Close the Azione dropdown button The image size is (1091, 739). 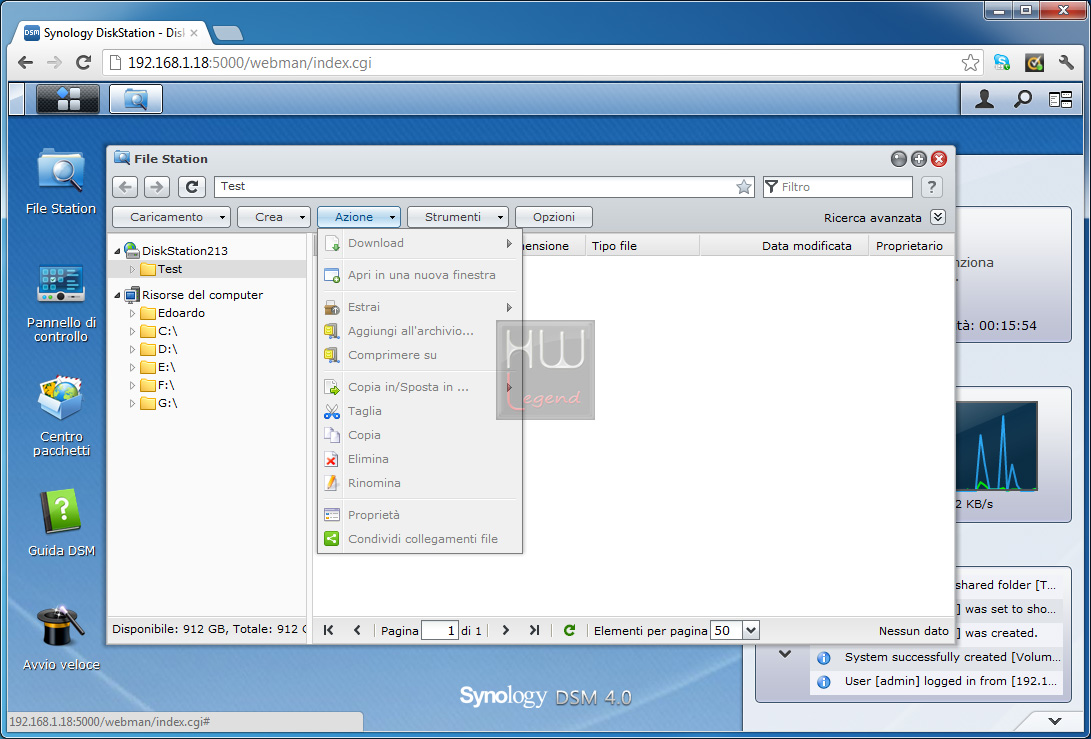coord(359,217)
